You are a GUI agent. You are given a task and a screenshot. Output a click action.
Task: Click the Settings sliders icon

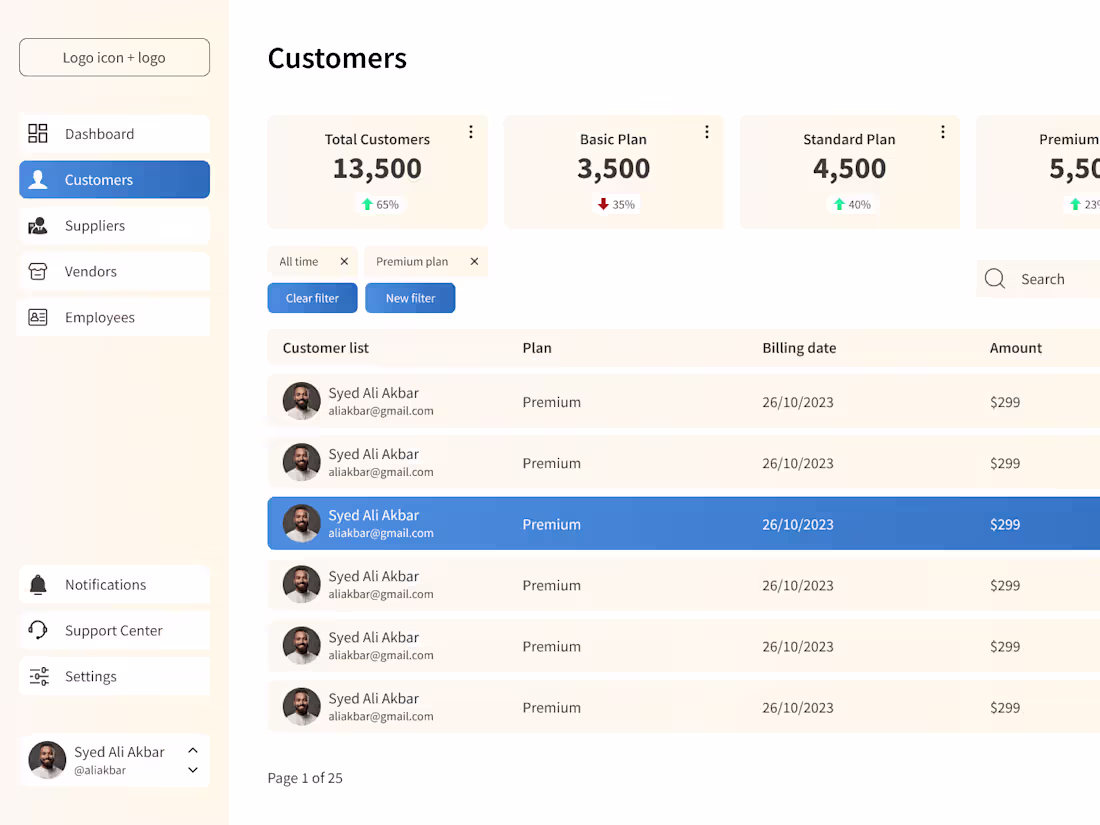pos(38,676)
